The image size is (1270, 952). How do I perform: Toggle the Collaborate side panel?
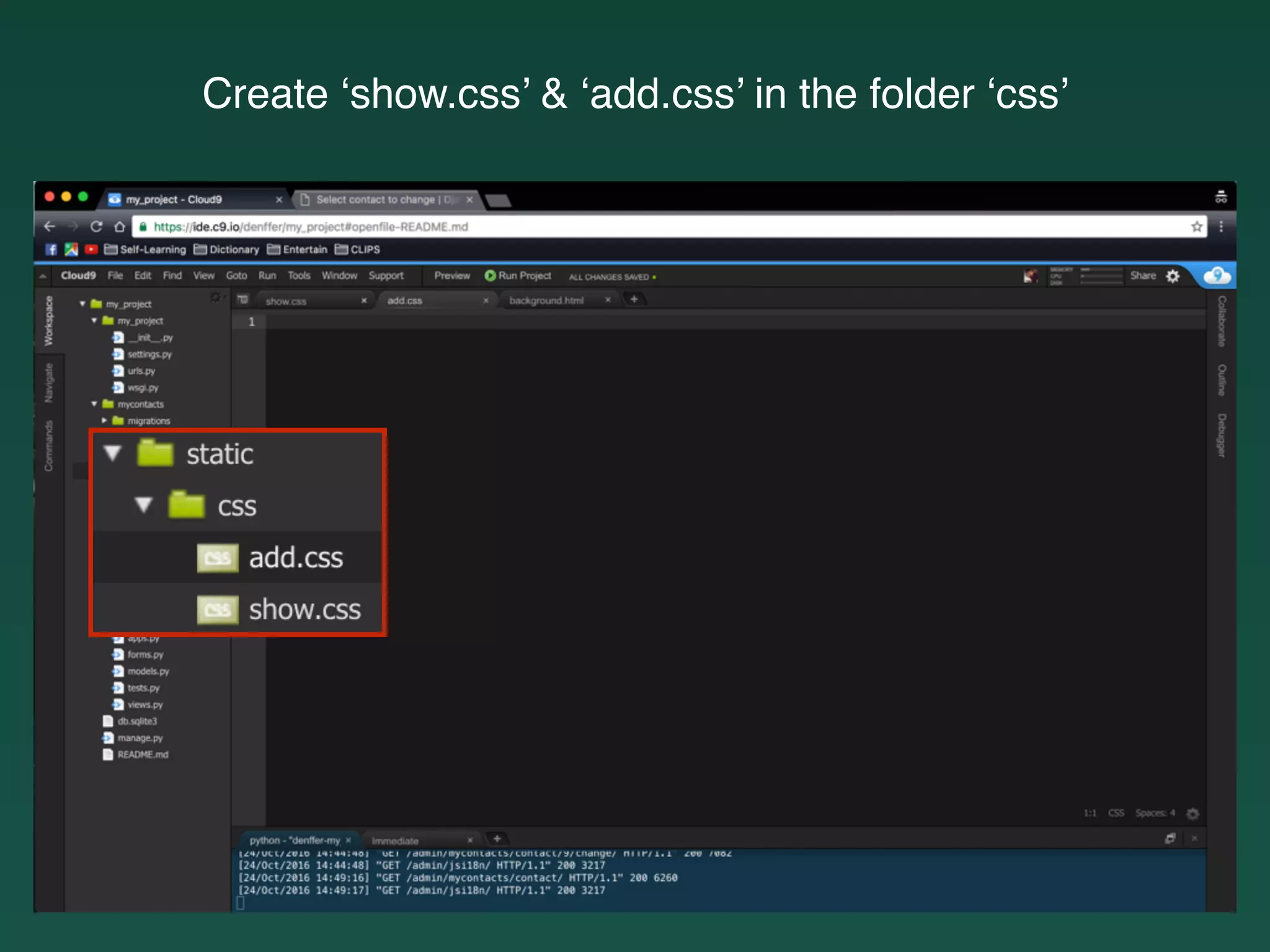(1222, 321)
